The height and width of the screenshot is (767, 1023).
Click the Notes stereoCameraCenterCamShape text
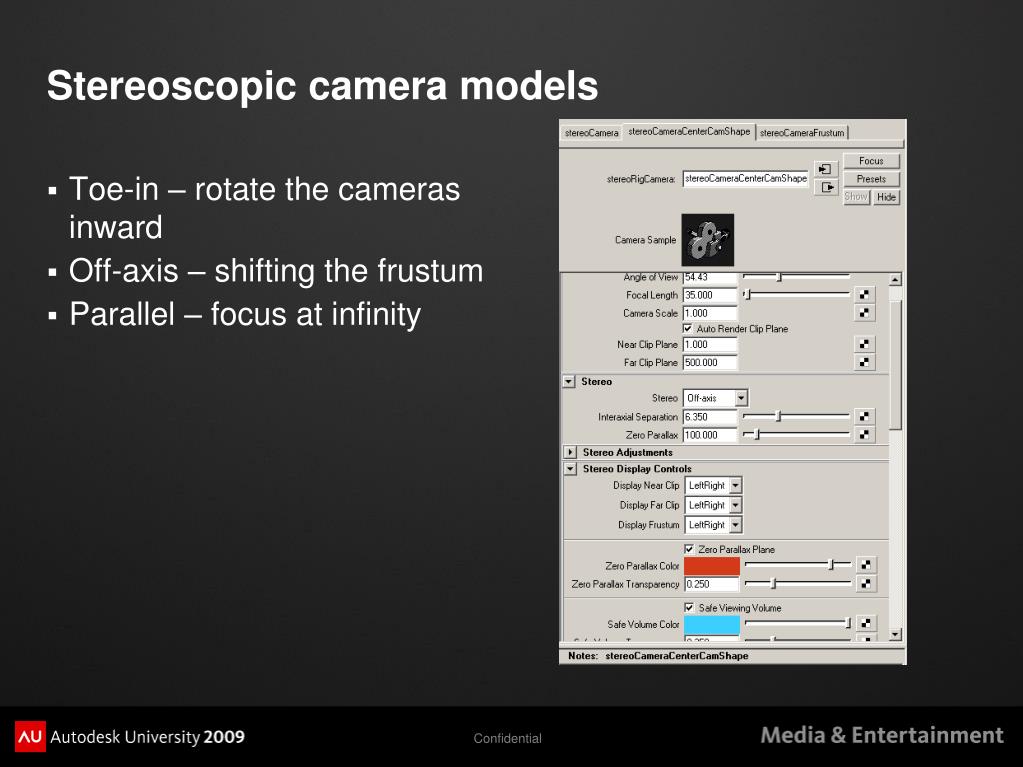[658, 656]
